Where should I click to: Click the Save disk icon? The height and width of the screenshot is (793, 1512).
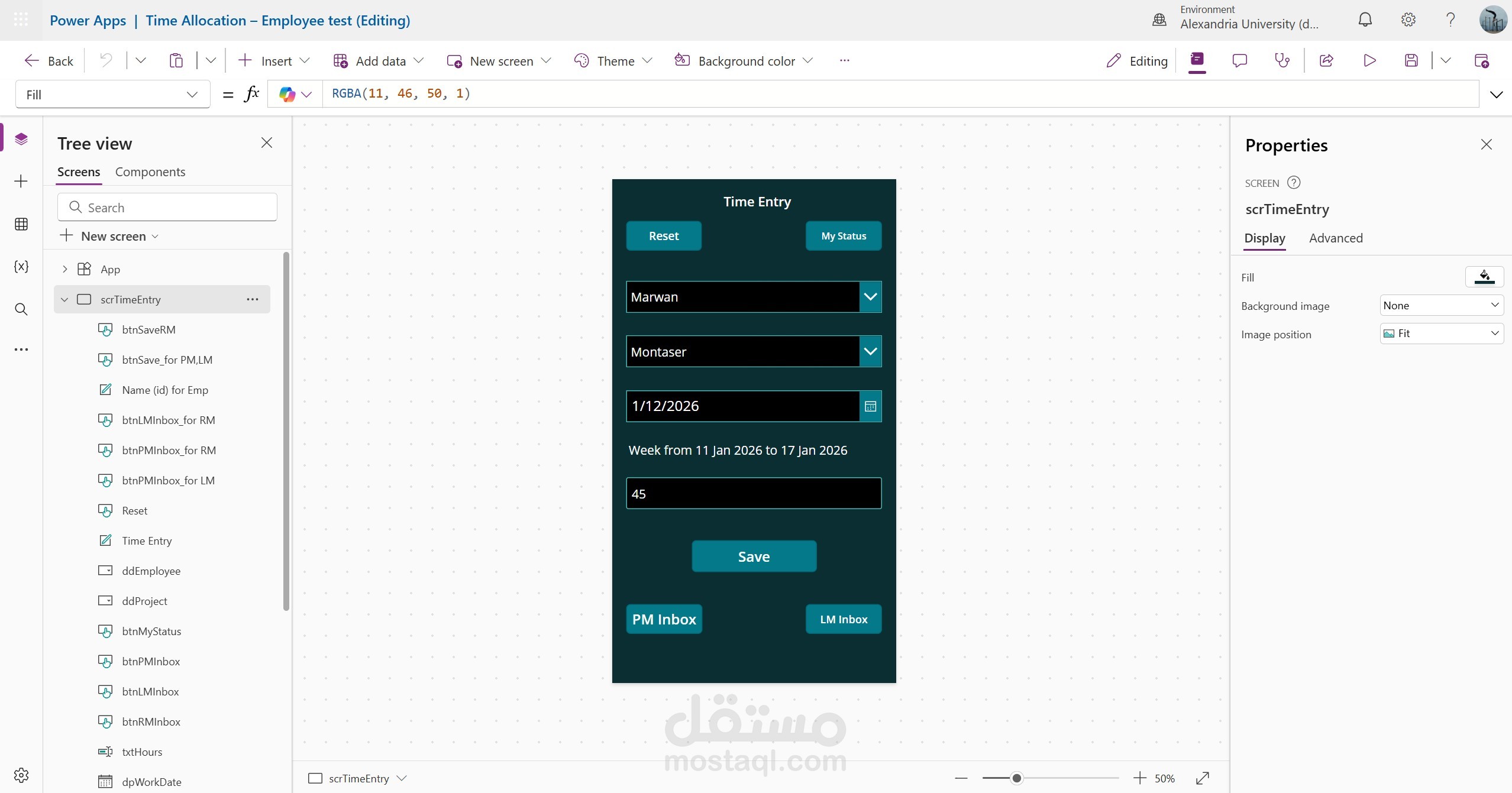click(x=1411, y=60)
